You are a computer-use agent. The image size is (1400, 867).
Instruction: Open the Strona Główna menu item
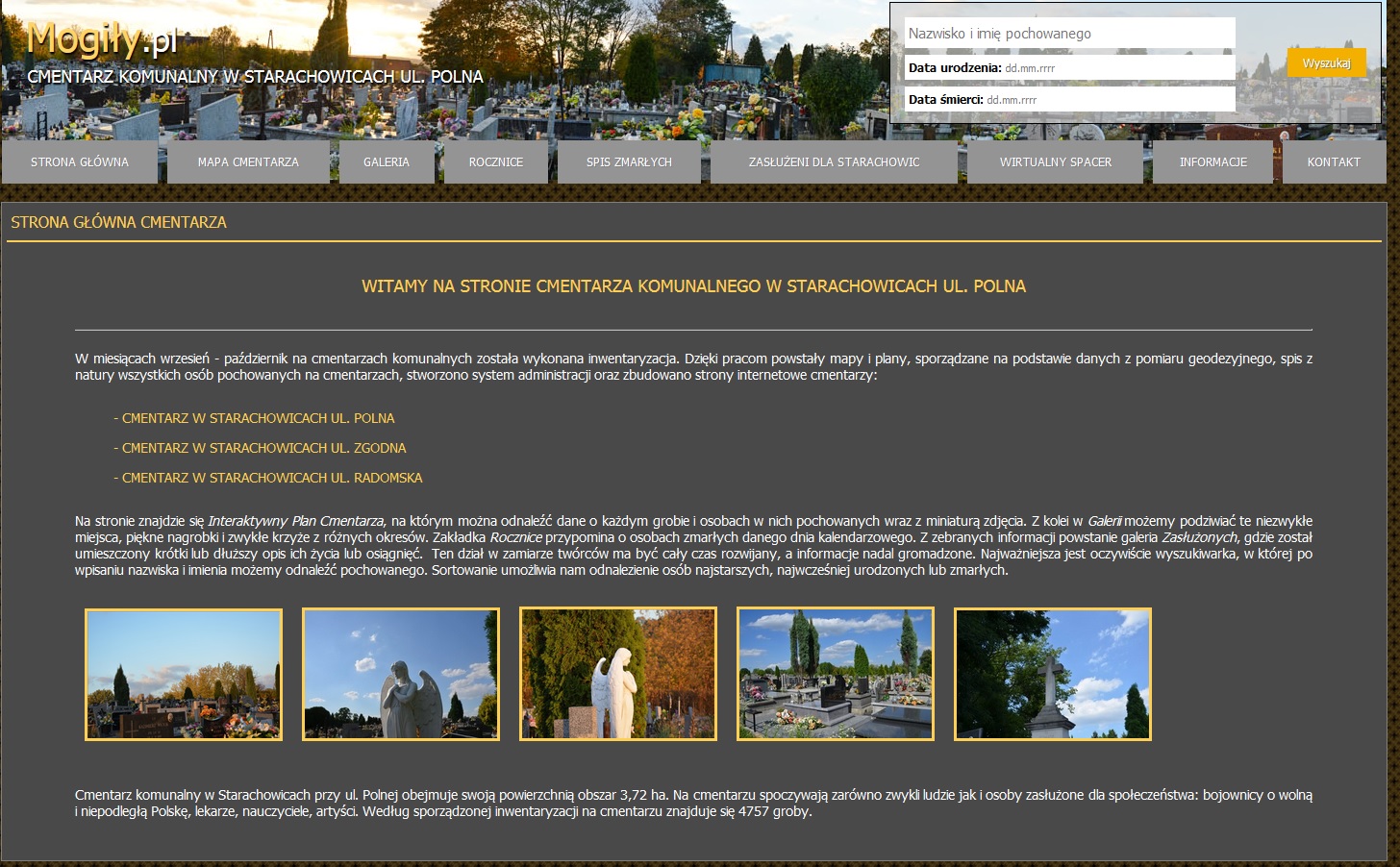pyautogui.click(x=80, y=162)
